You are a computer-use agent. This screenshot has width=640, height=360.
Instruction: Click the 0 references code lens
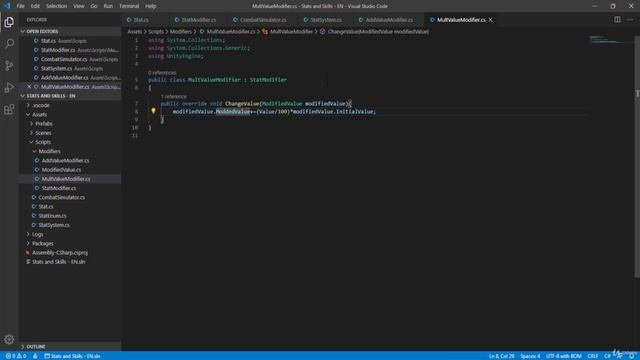point(162,73)
